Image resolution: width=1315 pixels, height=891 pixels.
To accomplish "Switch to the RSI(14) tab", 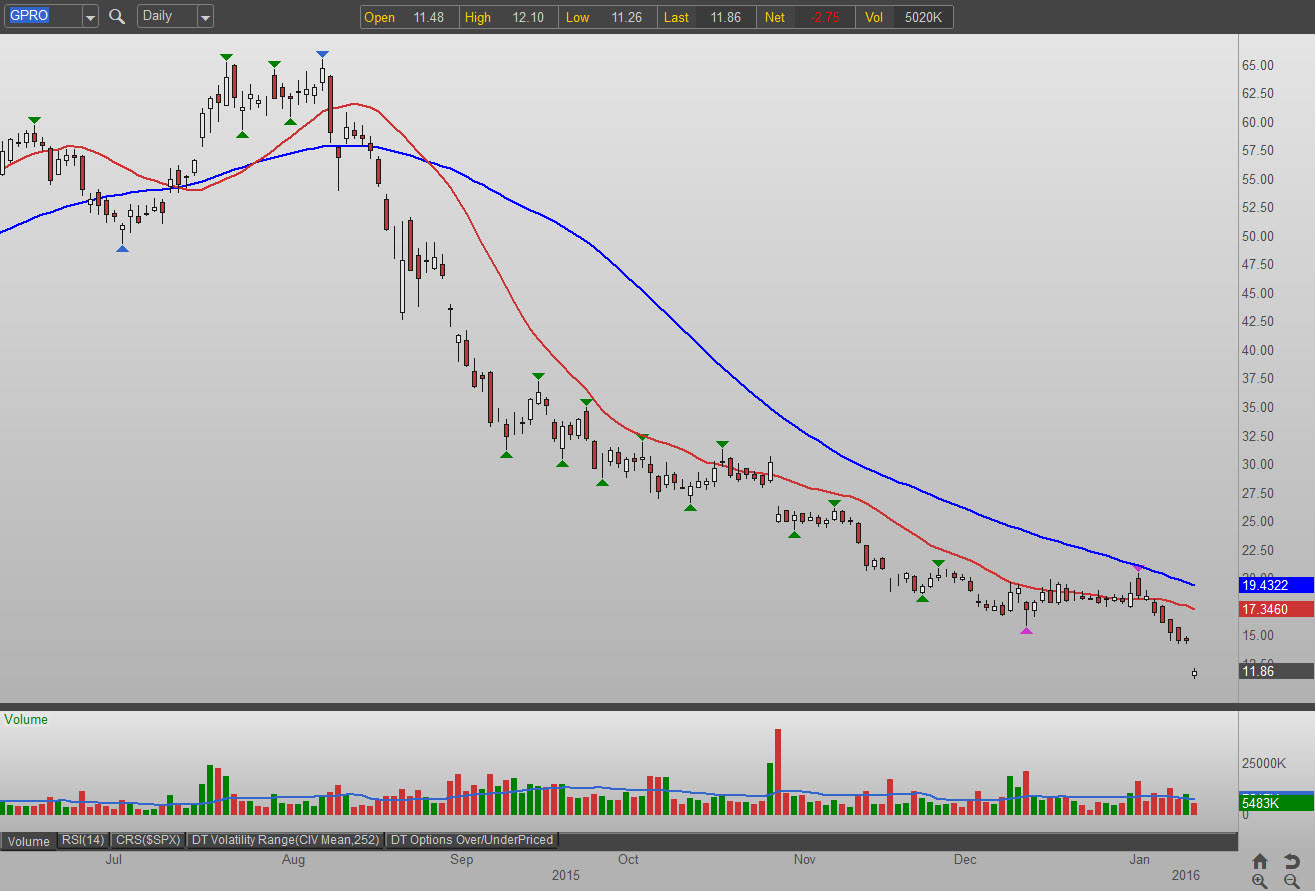I will (82, 840).
